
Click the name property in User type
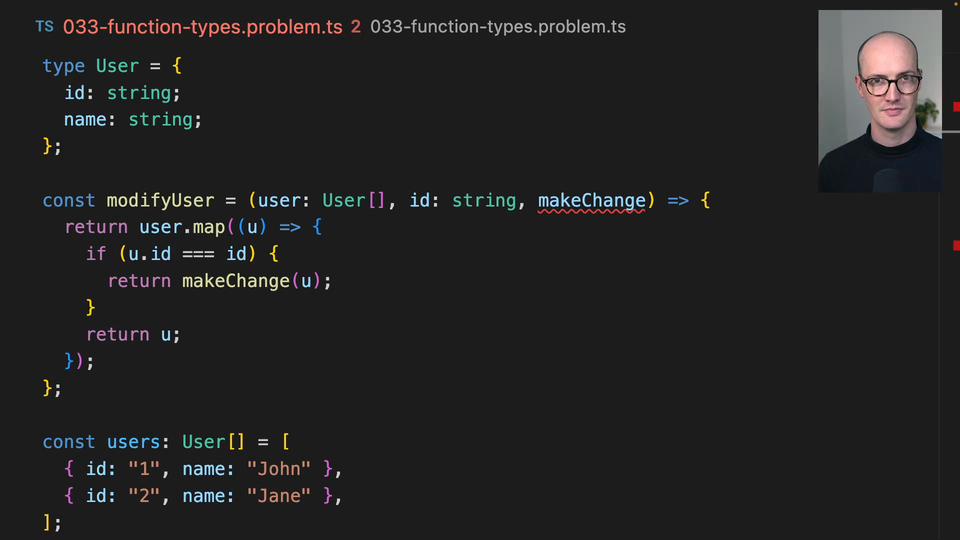click(x=85, y=120)
